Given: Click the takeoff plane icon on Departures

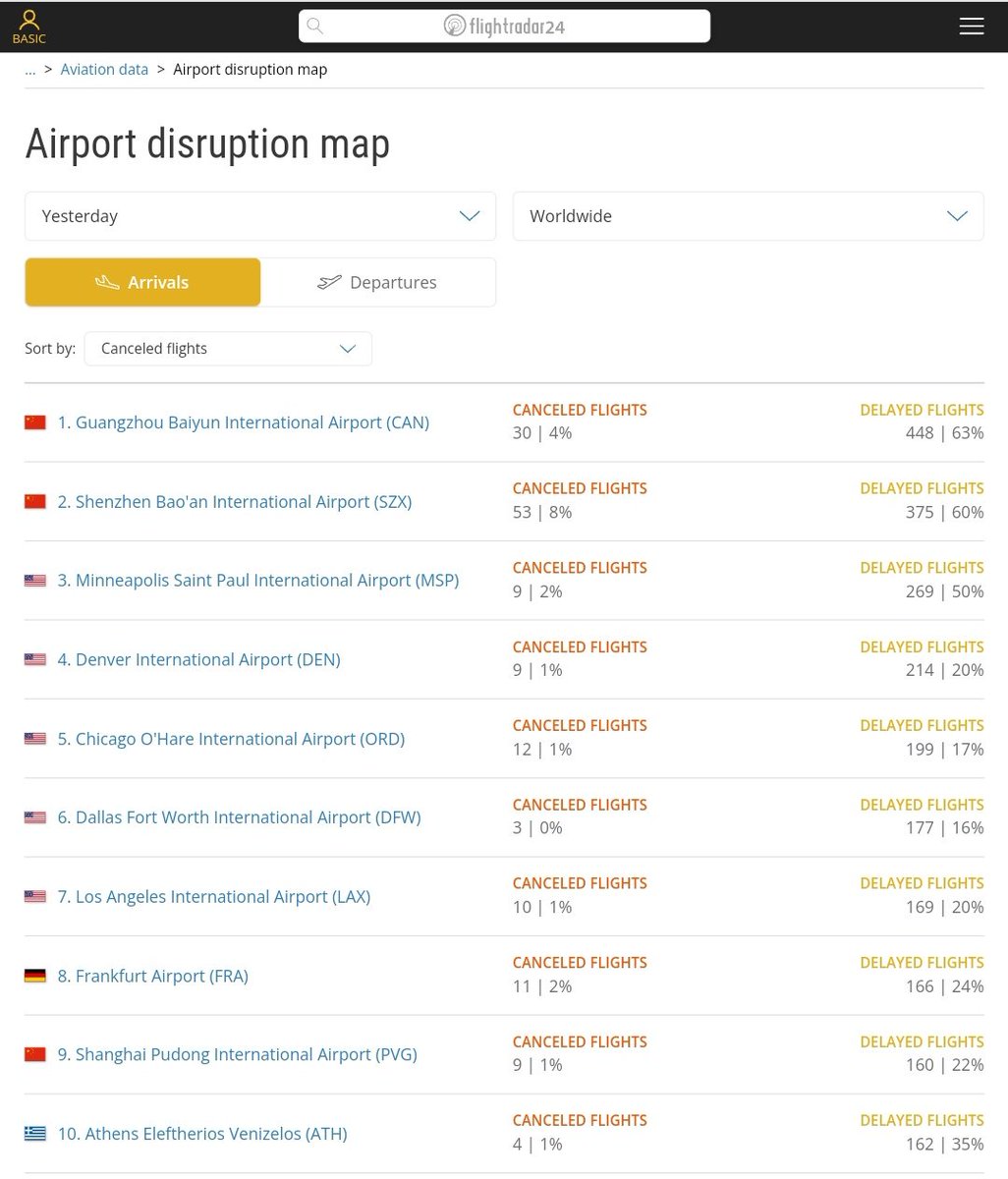Looking at the screenshot, I should click(x=329, y=282).
